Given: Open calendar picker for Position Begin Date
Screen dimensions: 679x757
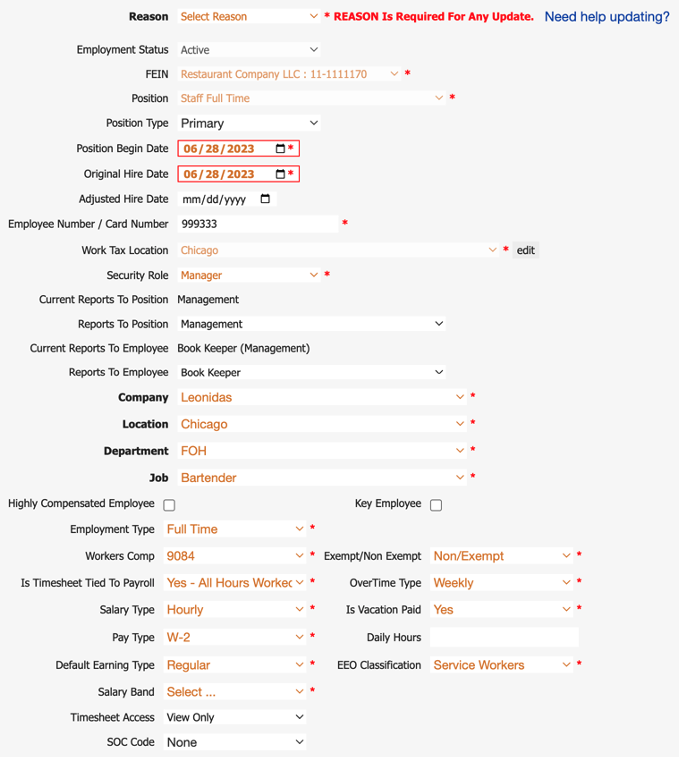Looking at the screenshot, I should [x=280, y=149].
